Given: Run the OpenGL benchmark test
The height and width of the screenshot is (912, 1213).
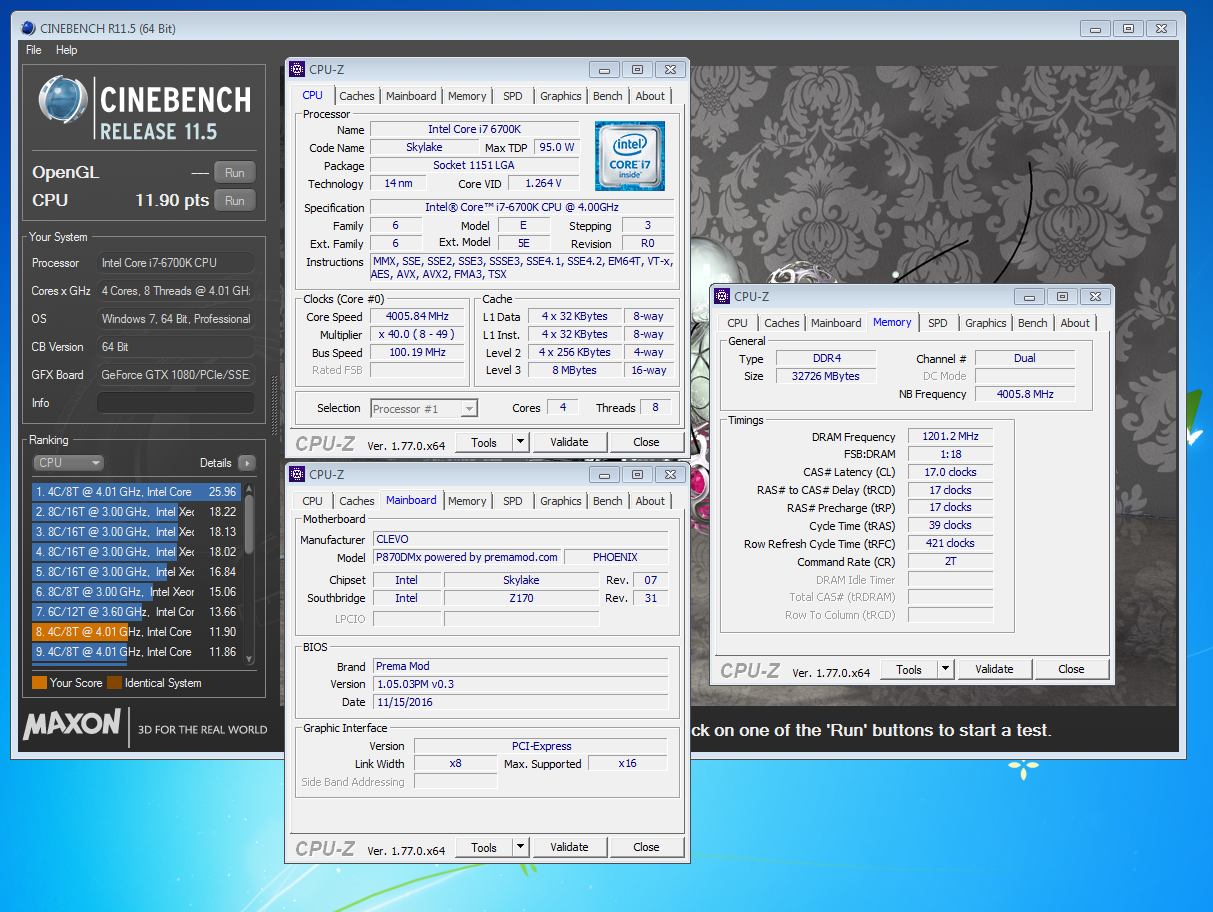Looking at the screenshot, I should tap(234, 172).
